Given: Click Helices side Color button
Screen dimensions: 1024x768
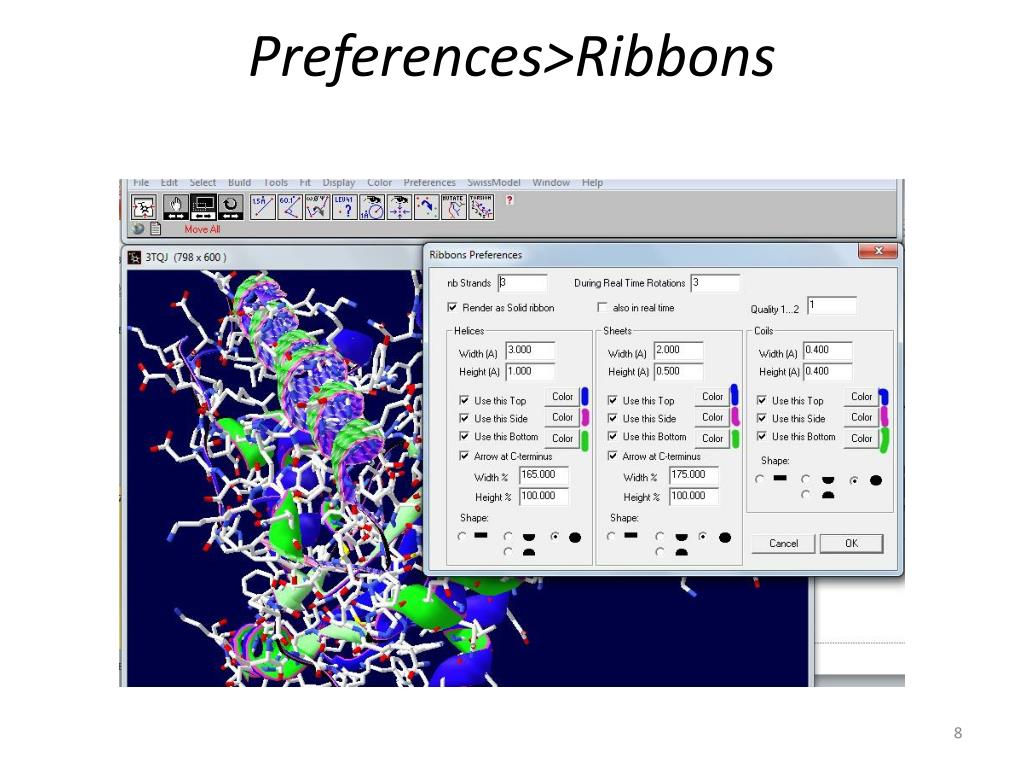Looking at the screenshot, I should point(562,417).
